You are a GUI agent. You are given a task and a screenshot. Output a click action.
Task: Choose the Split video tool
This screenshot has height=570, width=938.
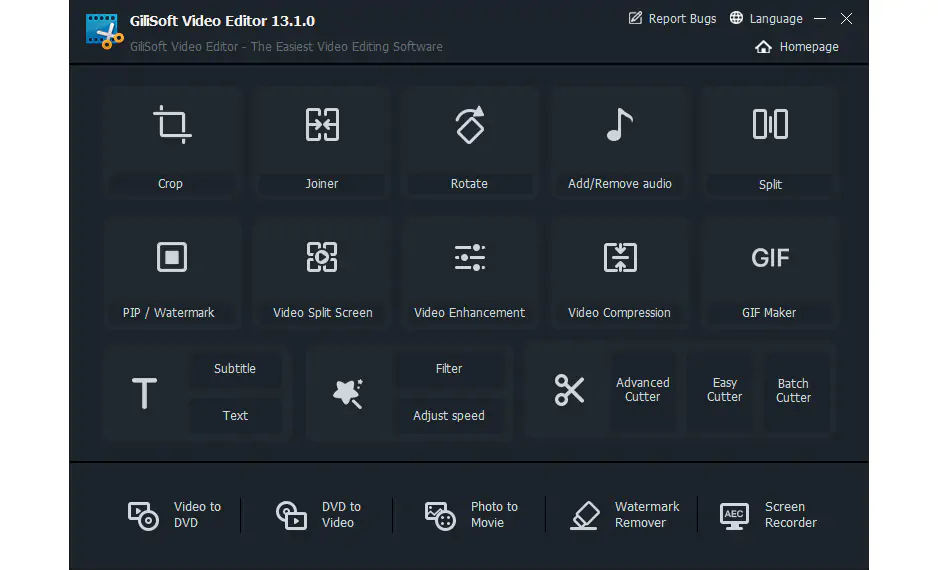coord(770,126)
